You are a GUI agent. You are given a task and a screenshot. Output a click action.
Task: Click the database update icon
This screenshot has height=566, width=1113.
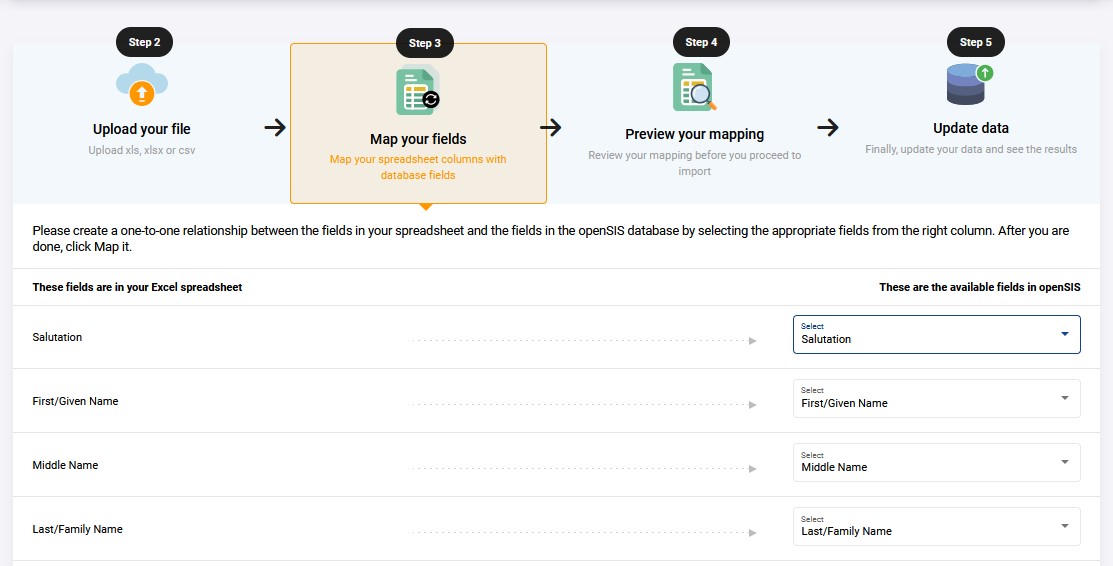(970, 84)
